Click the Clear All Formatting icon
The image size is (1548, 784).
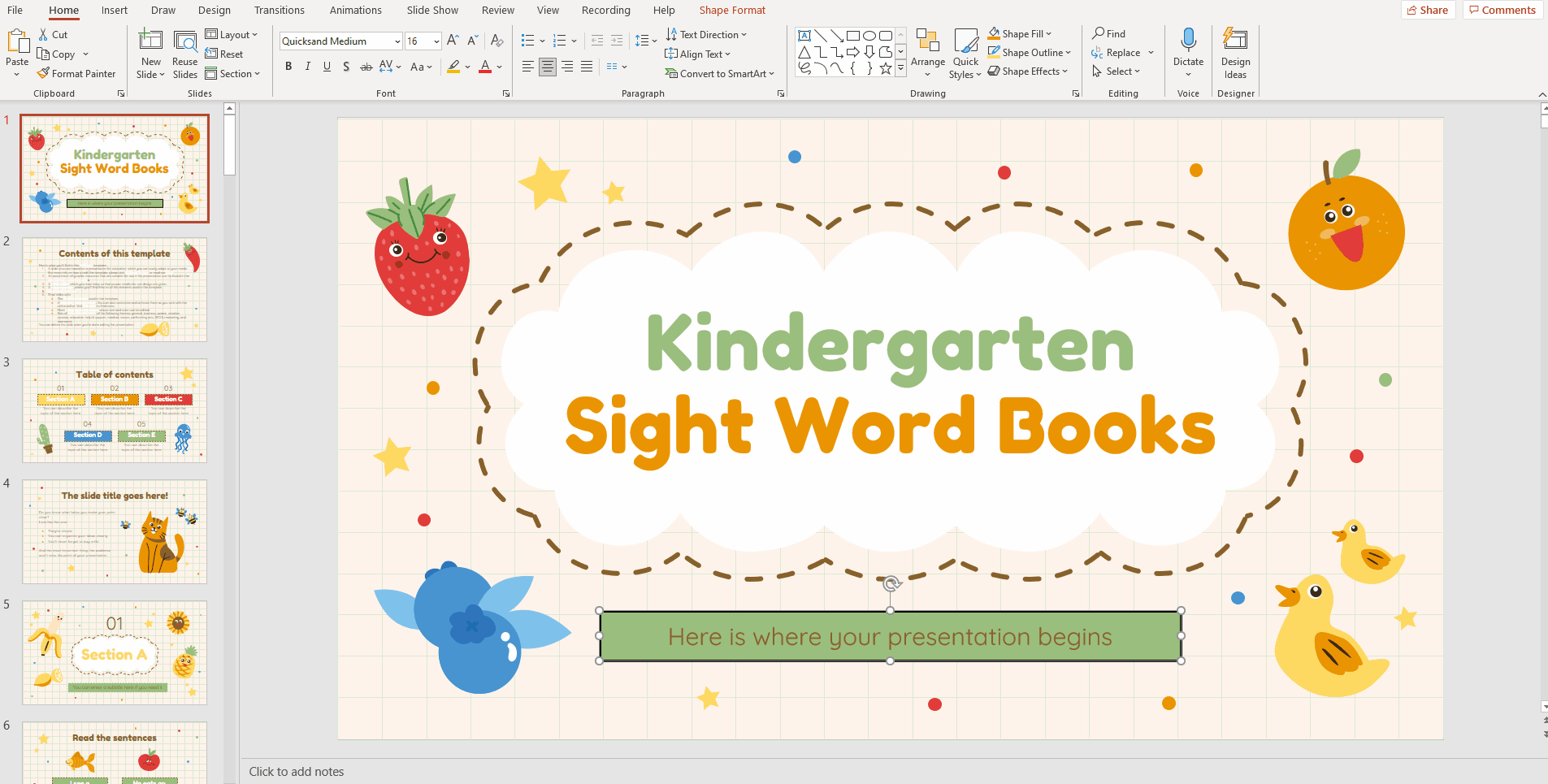[497, 41]
